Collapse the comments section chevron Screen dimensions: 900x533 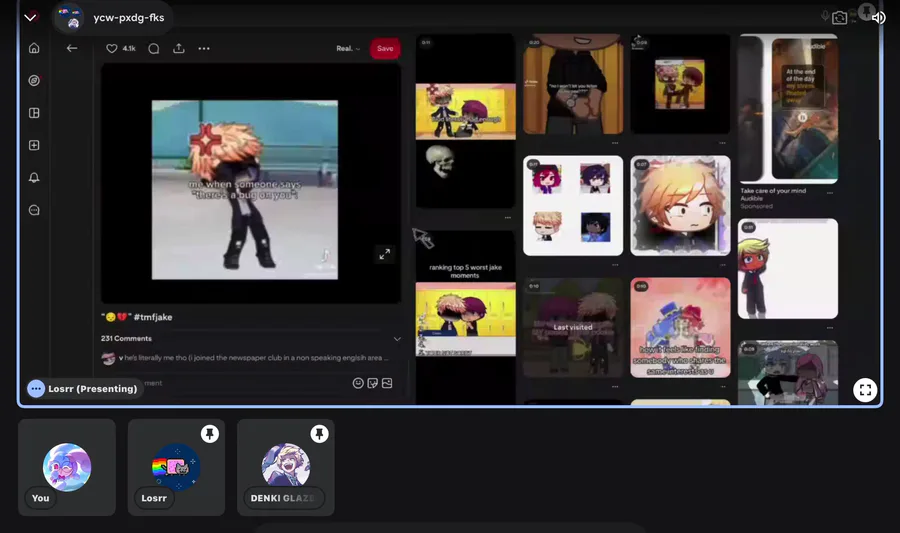click(397, 339)
